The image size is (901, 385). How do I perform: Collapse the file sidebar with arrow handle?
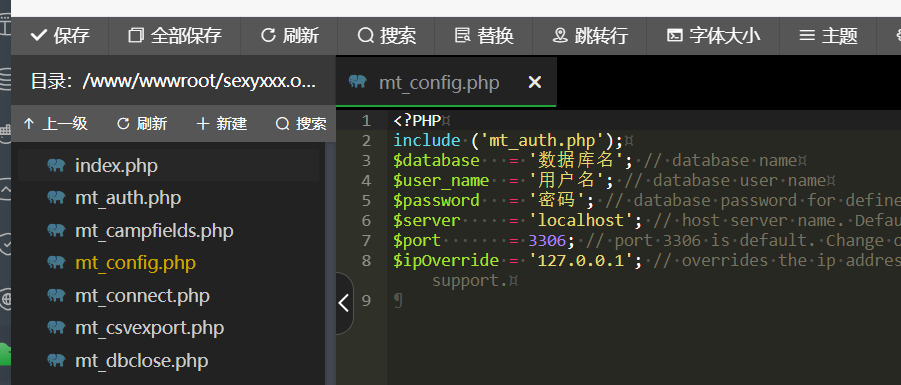click(344, 303)
